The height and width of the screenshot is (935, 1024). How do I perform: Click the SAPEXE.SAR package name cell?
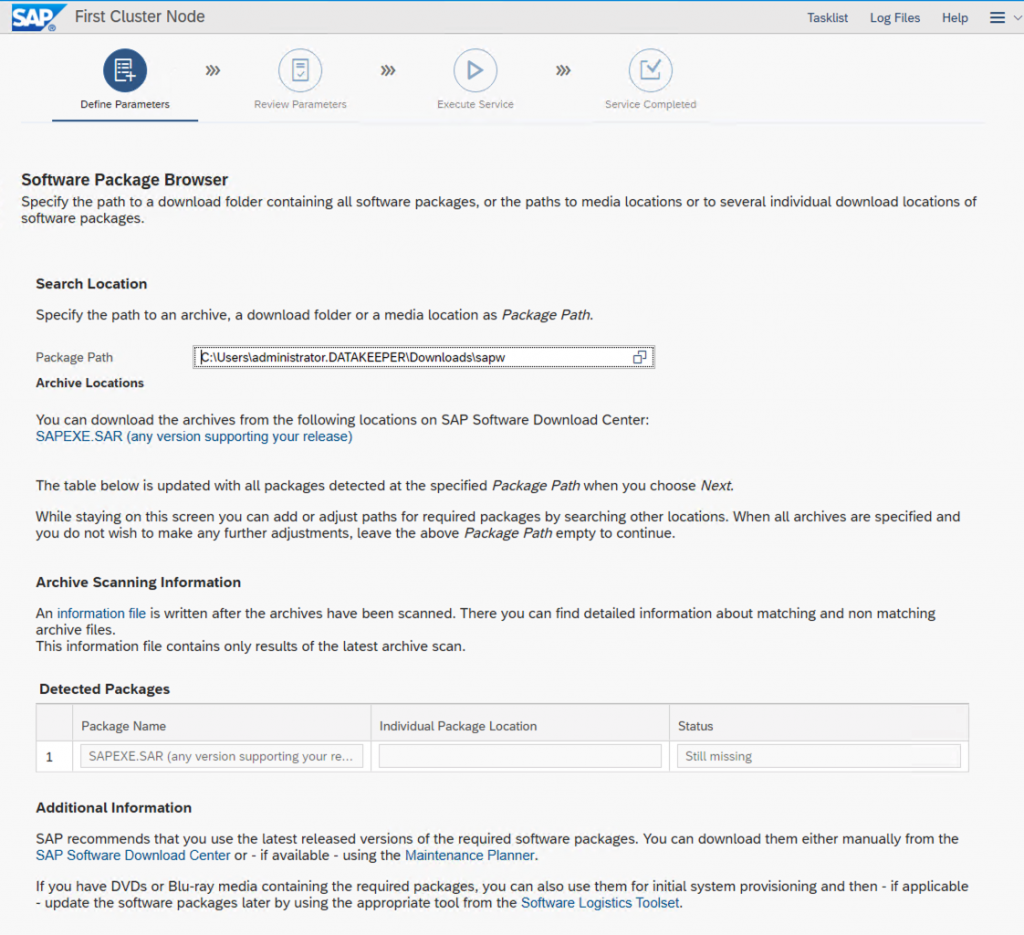tap(221, 756)
